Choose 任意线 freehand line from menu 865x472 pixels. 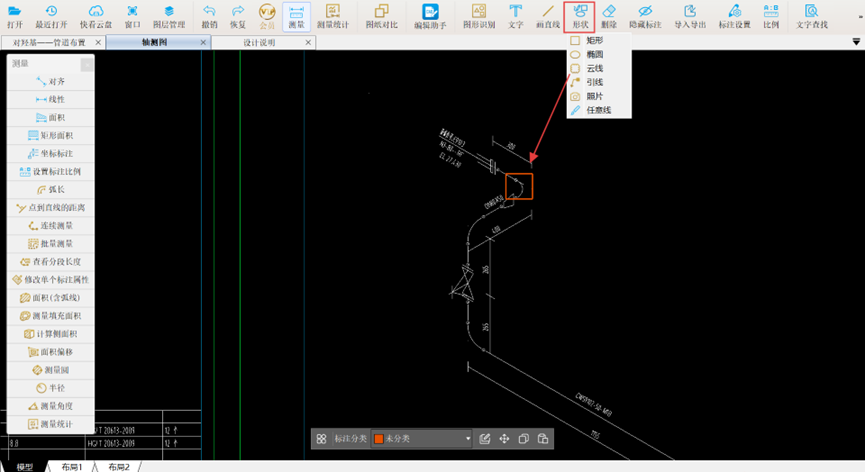click(x=599, y=110)
